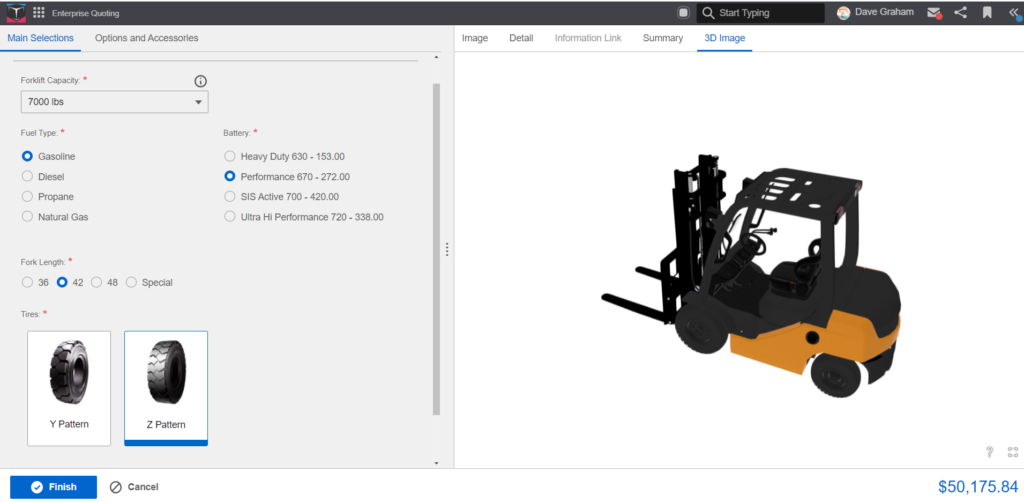This screenshot has width=1024, height=502.
Task: Click the Forklift Capacity info icon
Action: tap(200, 81)
